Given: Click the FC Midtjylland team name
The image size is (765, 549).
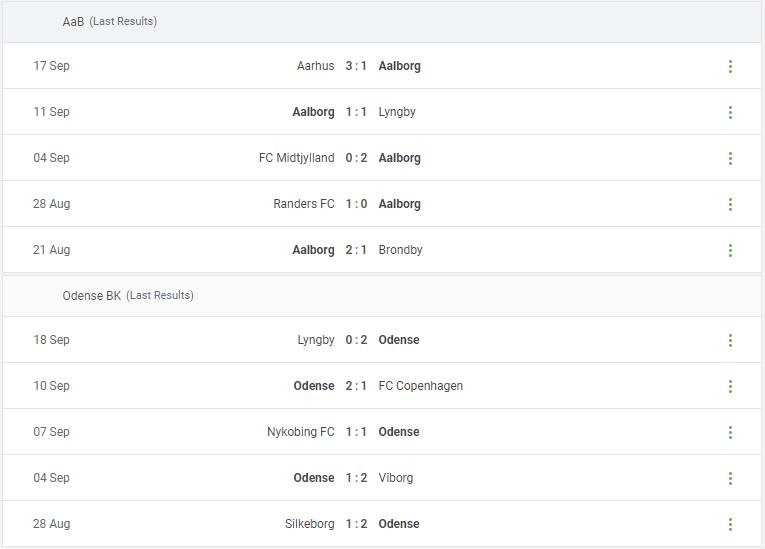Looking at the screenshot, I should tap(297, 158).
